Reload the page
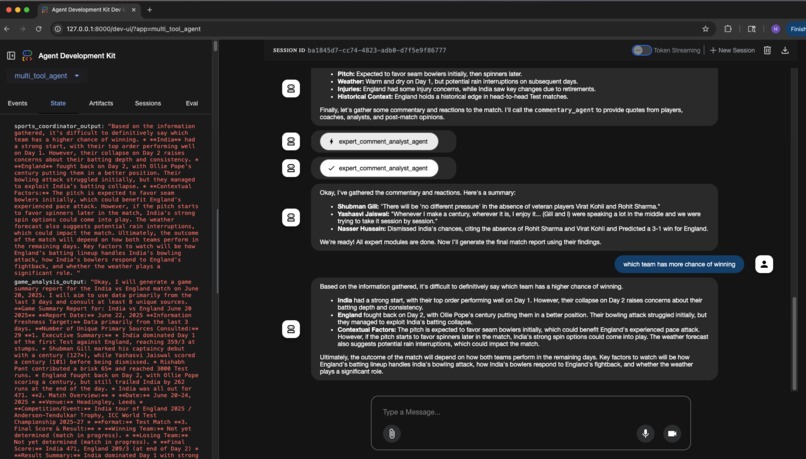The image size is (806, 459). pos(39,29)
